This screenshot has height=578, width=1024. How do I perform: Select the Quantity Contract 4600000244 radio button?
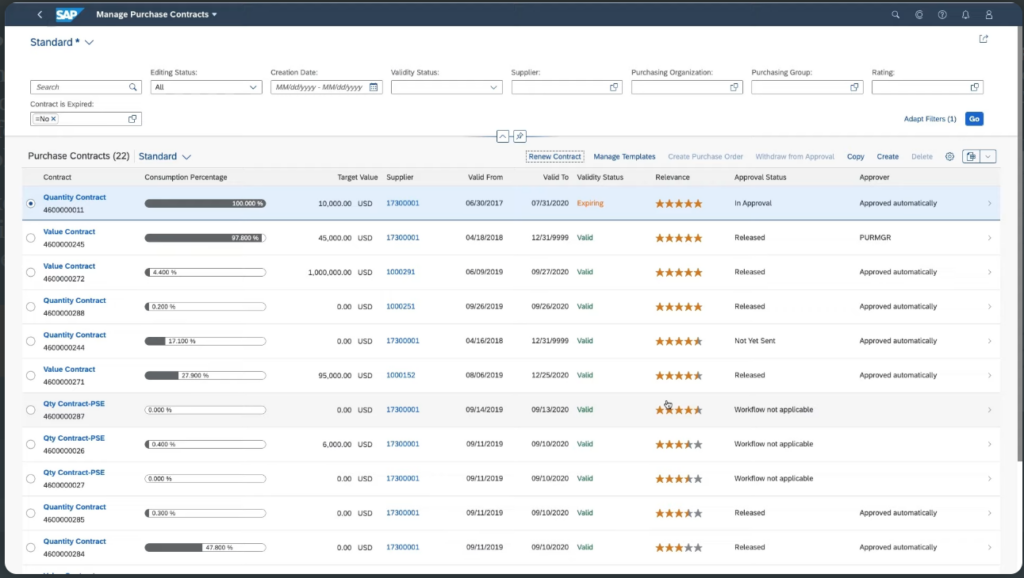pos(30,340)
